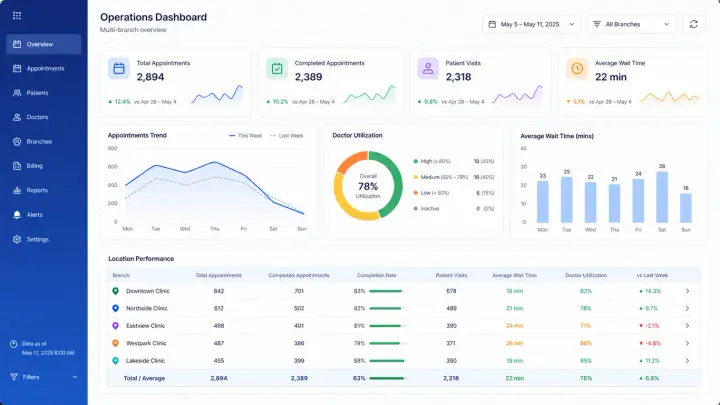Toggle Inactive utilization legend entry
This screenshot has height=405, width=720.
(x=454, y=208)
